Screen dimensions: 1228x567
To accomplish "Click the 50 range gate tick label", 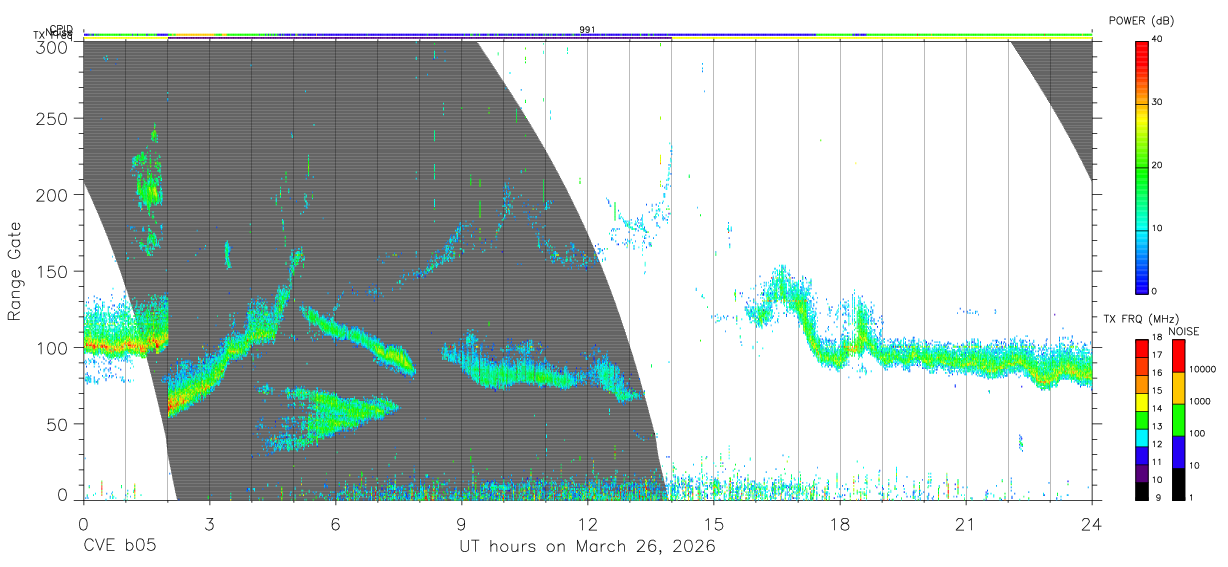I will click(58, 423).
